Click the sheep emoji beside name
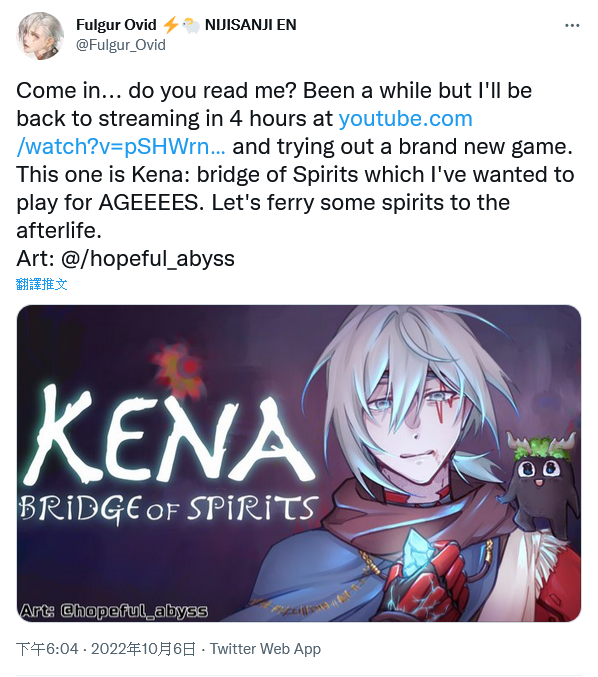The image size is (598, 677). pos(191,25)
